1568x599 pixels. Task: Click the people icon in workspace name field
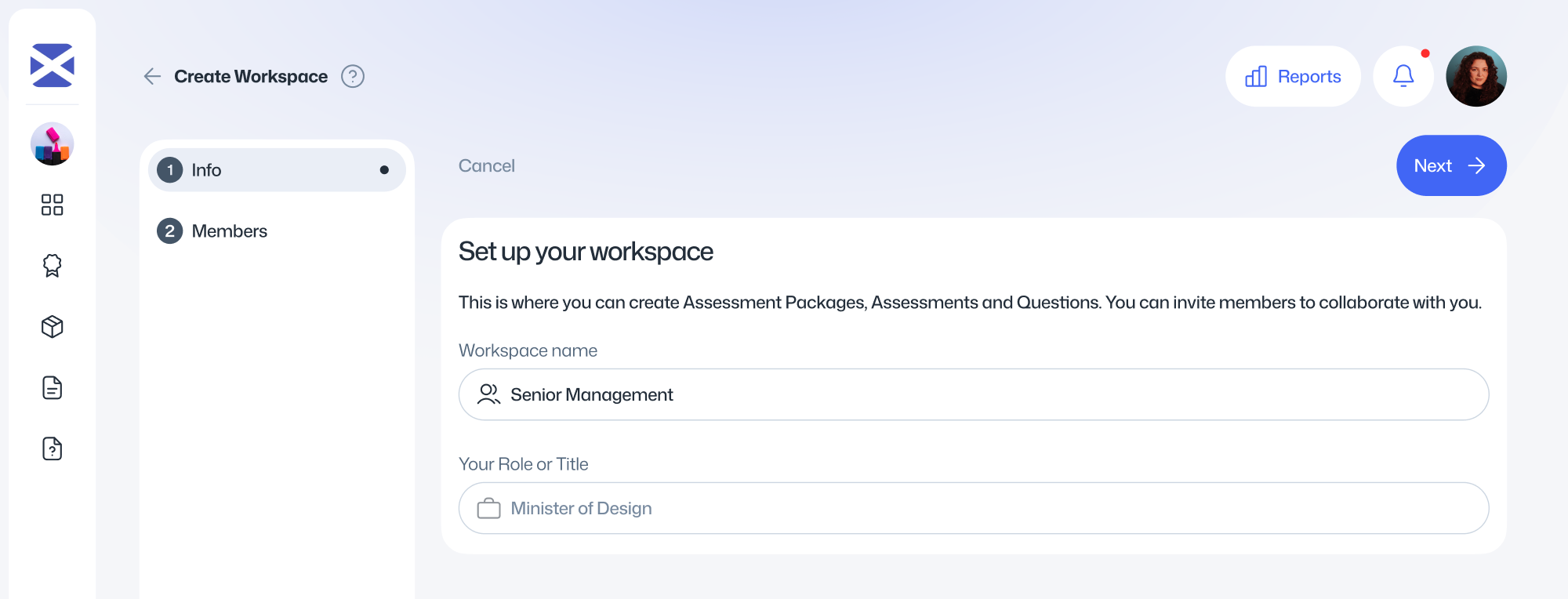(x=488, y=394)
